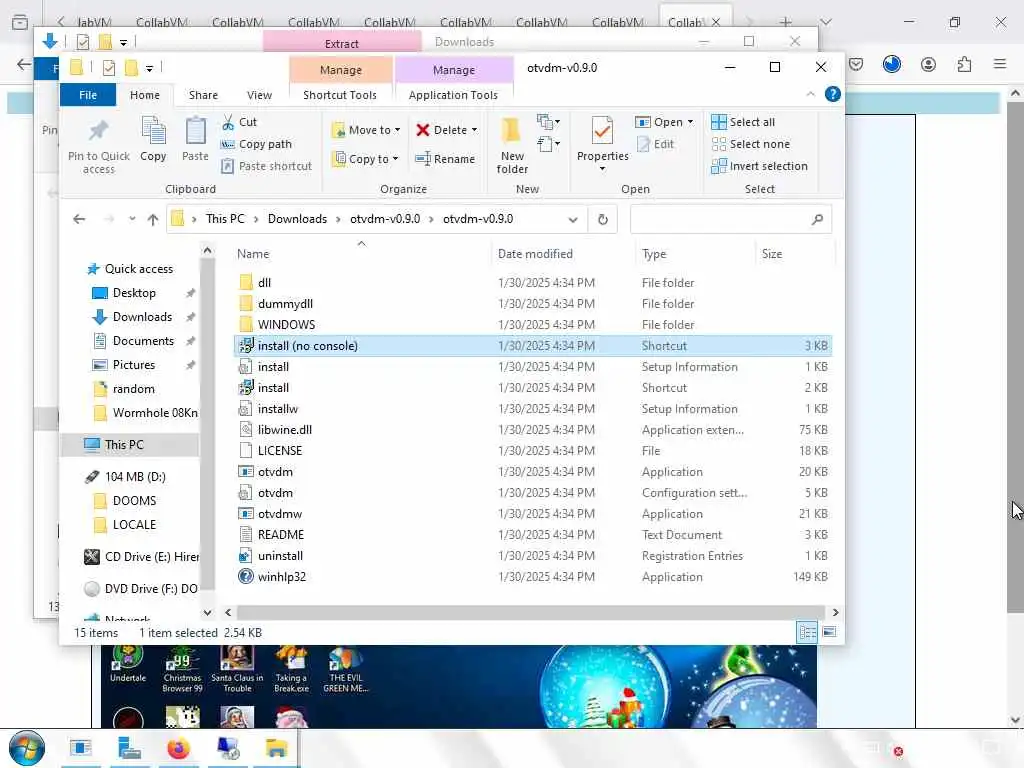This screenshot has width=1024, height=768.
Task: Expand address bar history dropdown
Action: (x=573, y=219)
